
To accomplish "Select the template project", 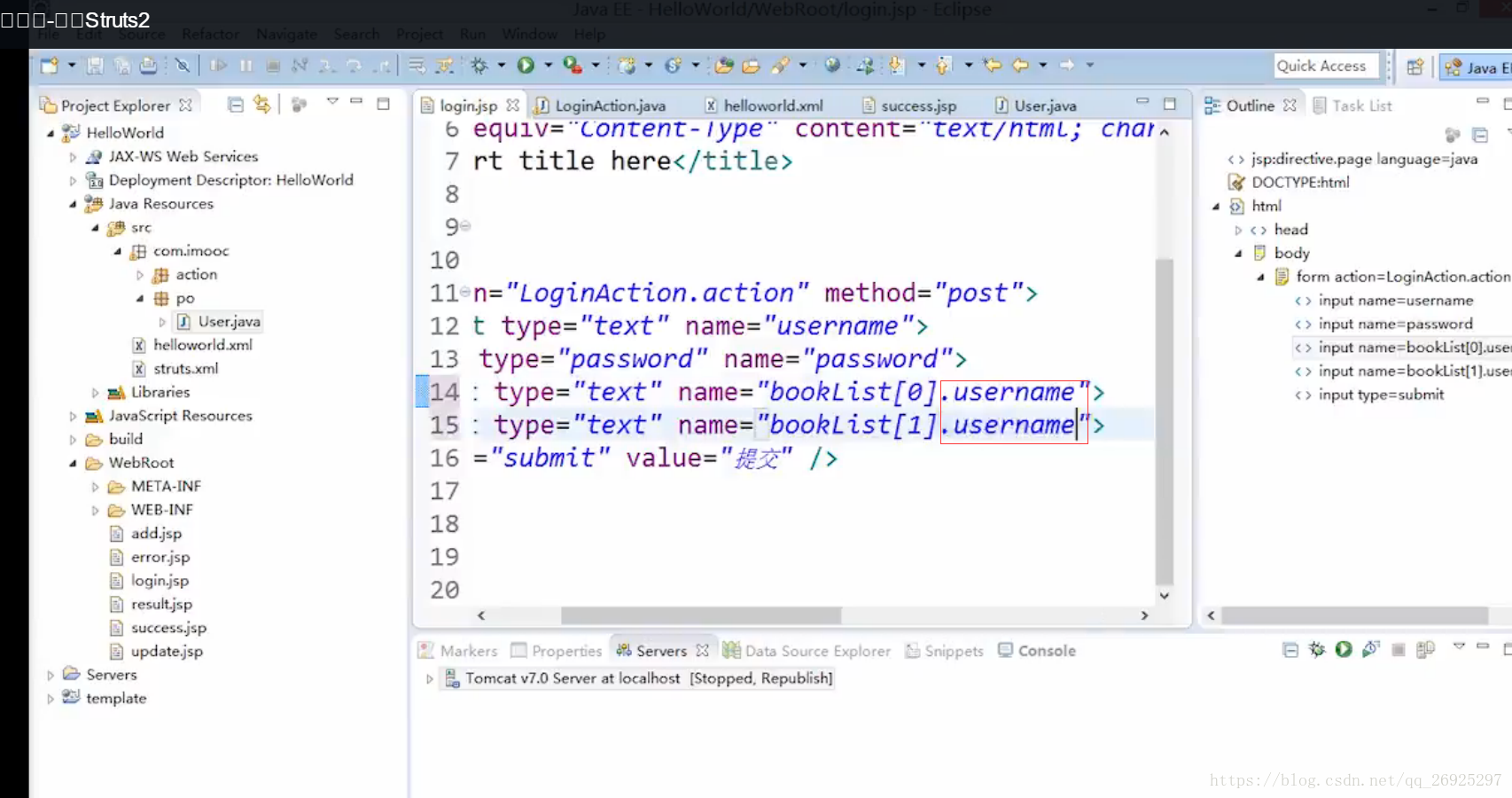I will (105, 698).
